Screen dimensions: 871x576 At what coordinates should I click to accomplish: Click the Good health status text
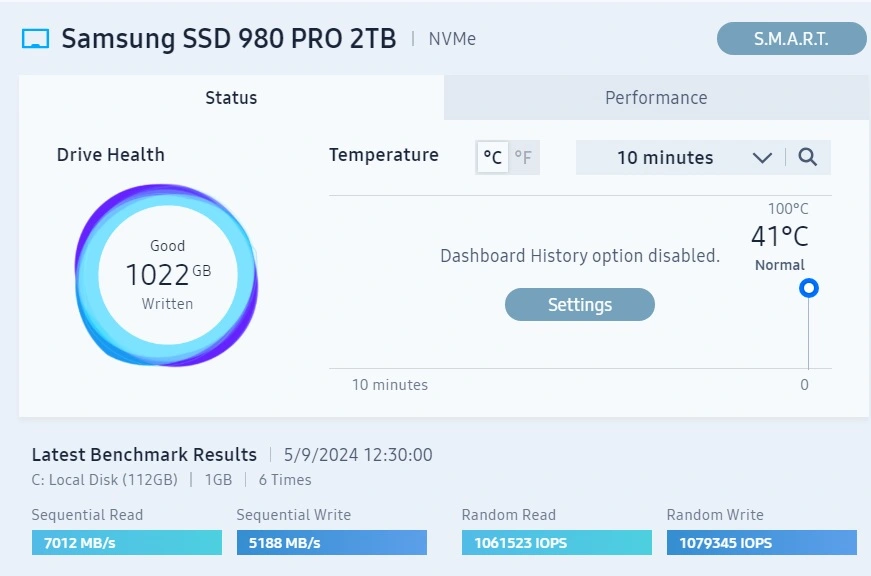point(167,246)
